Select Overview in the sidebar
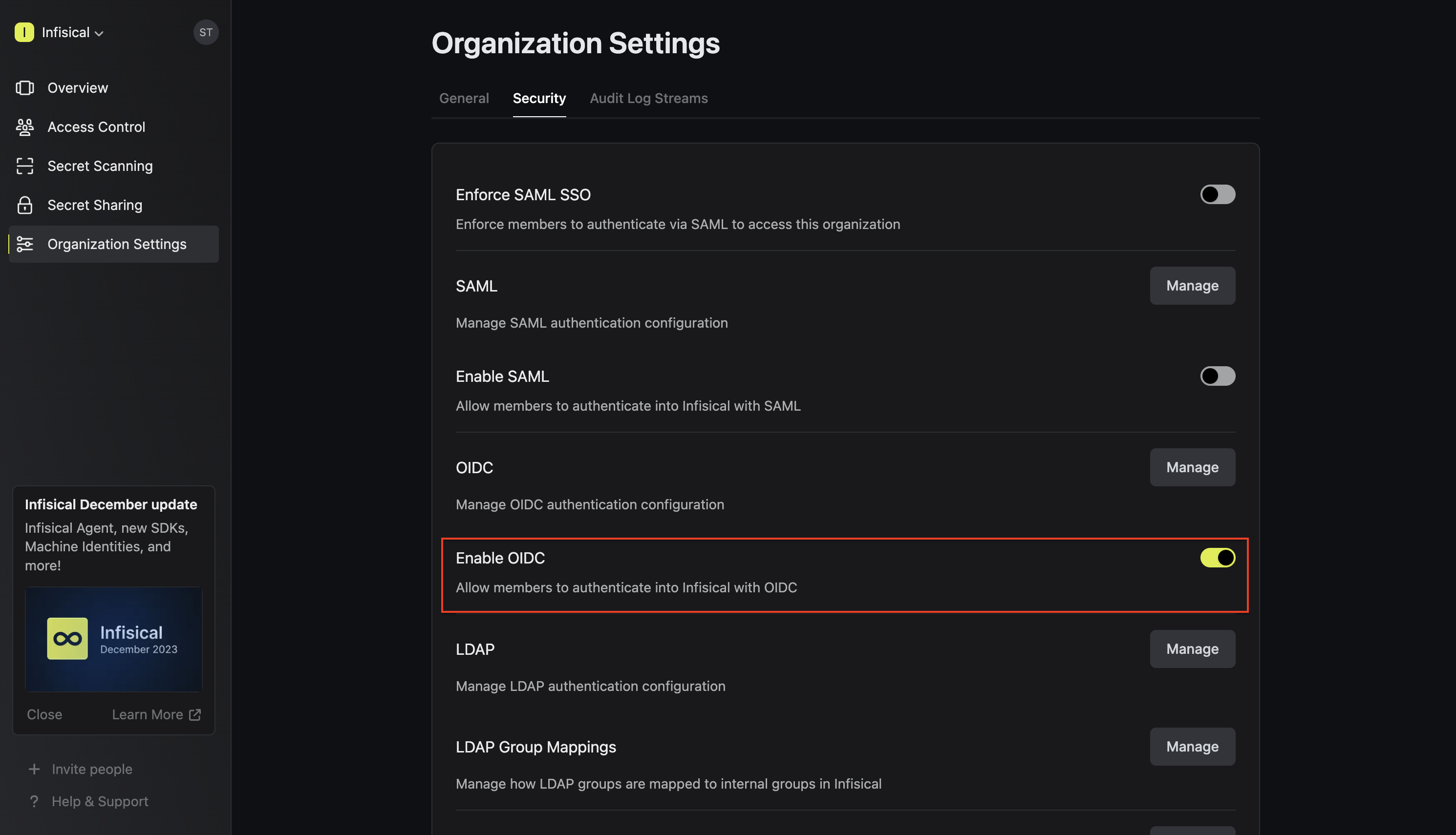Screen dimensions: 1456x835 coord(113,88)
